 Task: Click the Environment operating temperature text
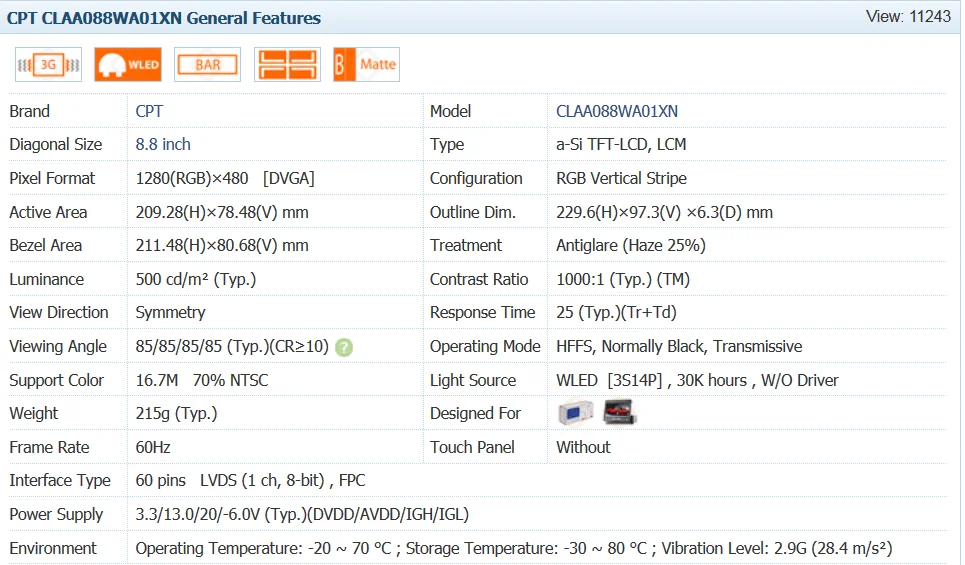coord(263,548)
